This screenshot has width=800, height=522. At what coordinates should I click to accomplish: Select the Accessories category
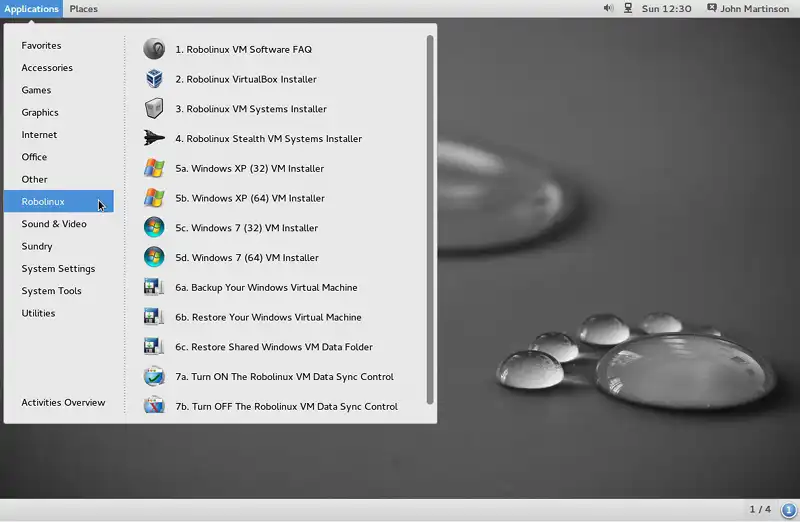(59, 68)
